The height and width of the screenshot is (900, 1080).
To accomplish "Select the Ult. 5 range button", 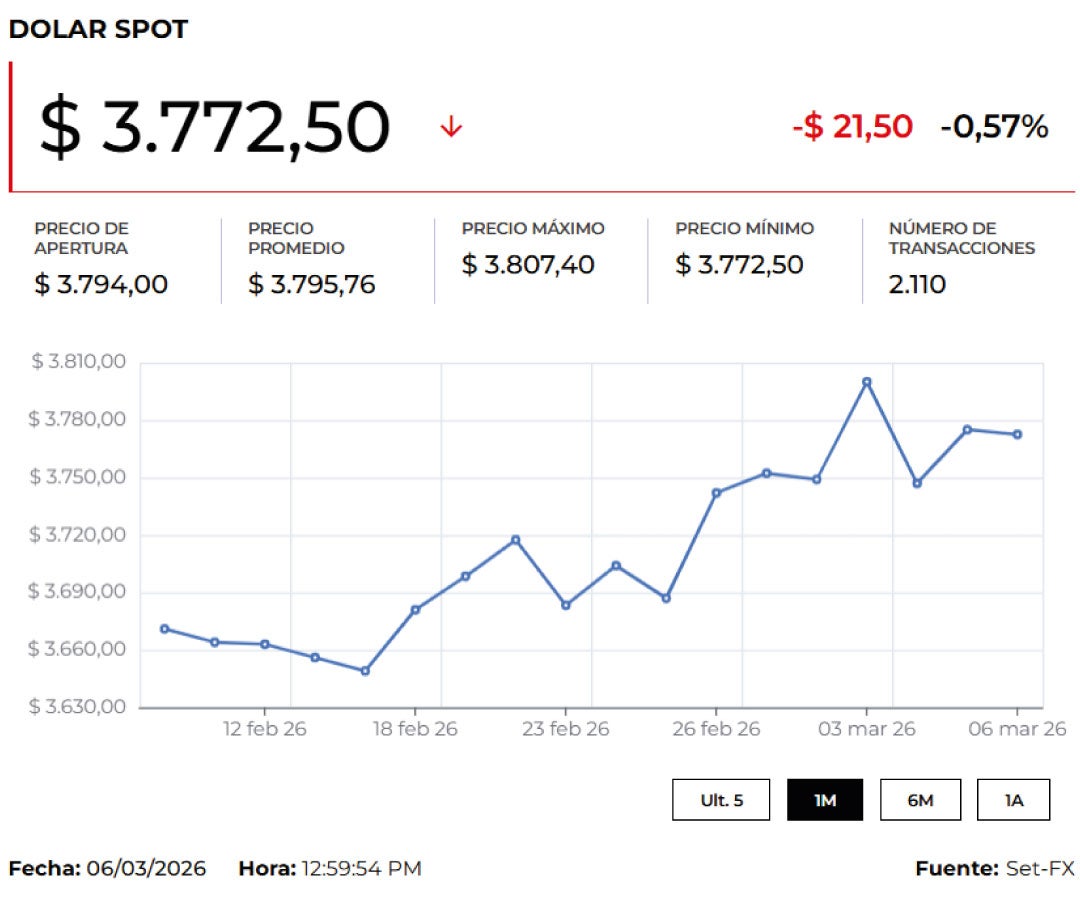I will [x=721, y=800].
